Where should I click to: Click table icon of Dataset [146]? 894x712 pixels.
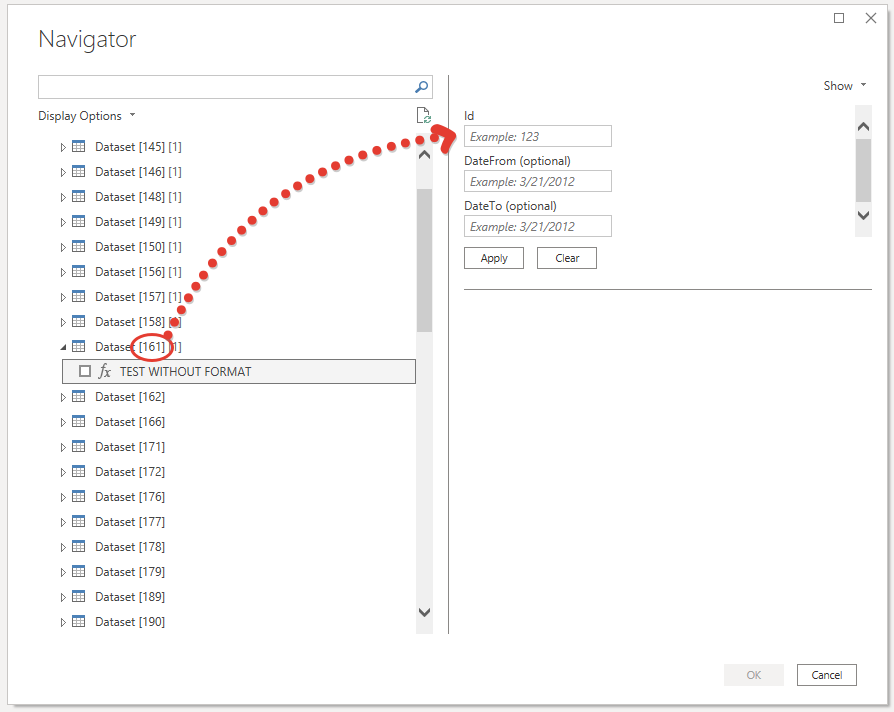79,172
